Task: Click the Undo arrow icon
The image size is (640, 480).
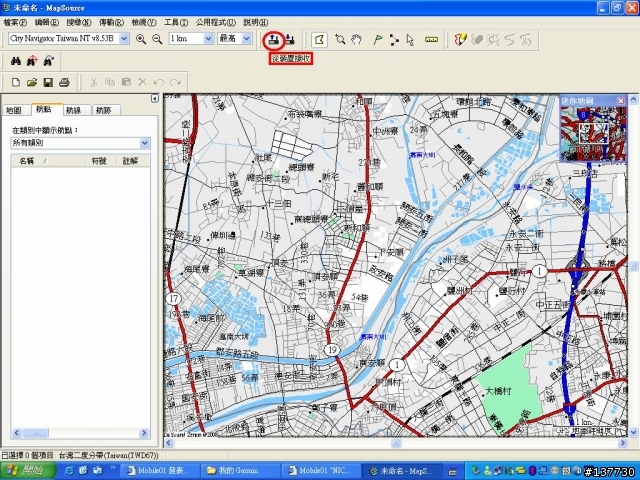Action: [159, 82]
